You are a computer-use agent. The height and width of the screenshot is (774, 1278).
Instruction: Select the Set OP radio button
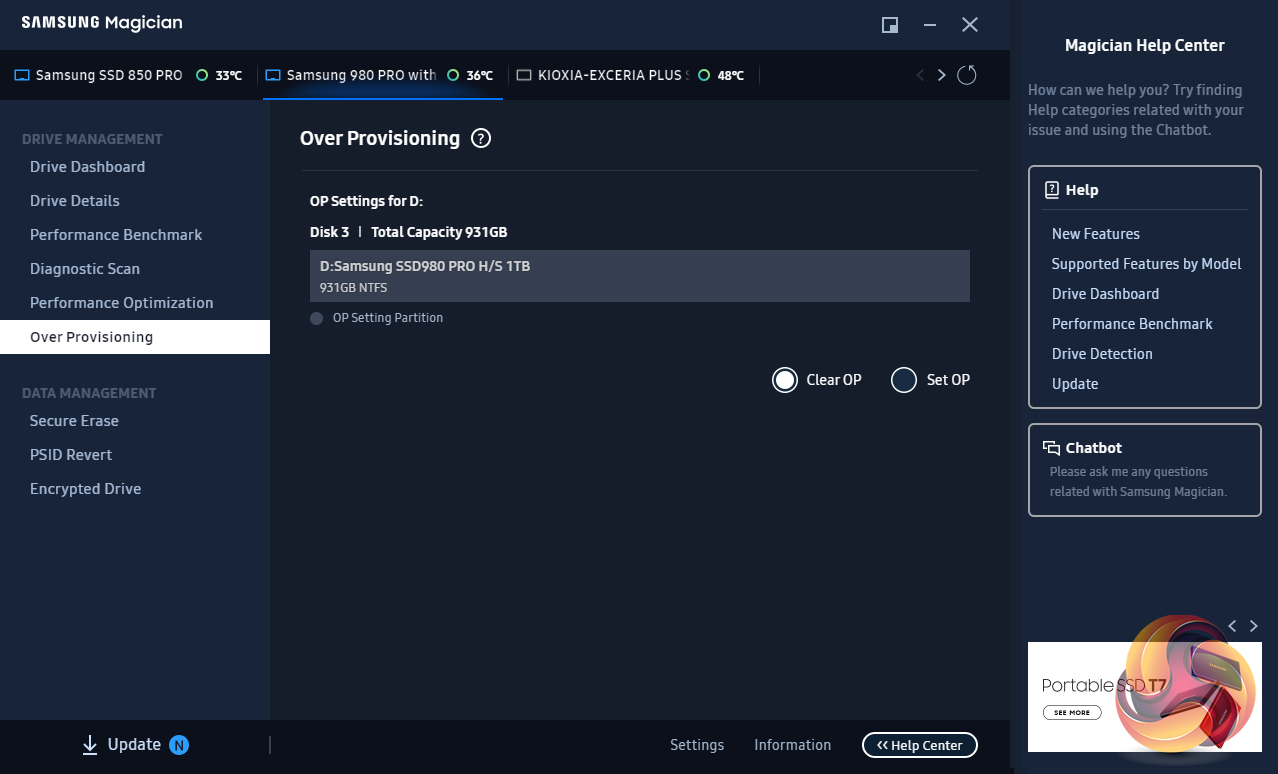pyautogui.click(x=904, y=380)
